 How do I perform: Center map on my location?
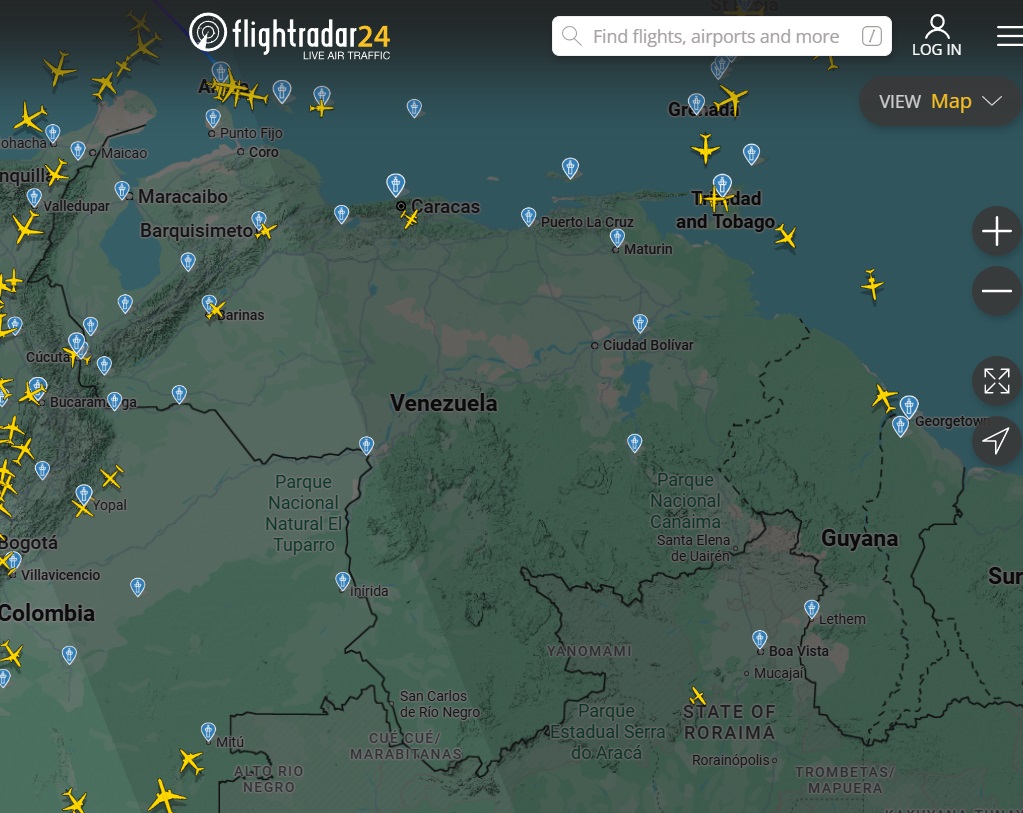point(996,441)
